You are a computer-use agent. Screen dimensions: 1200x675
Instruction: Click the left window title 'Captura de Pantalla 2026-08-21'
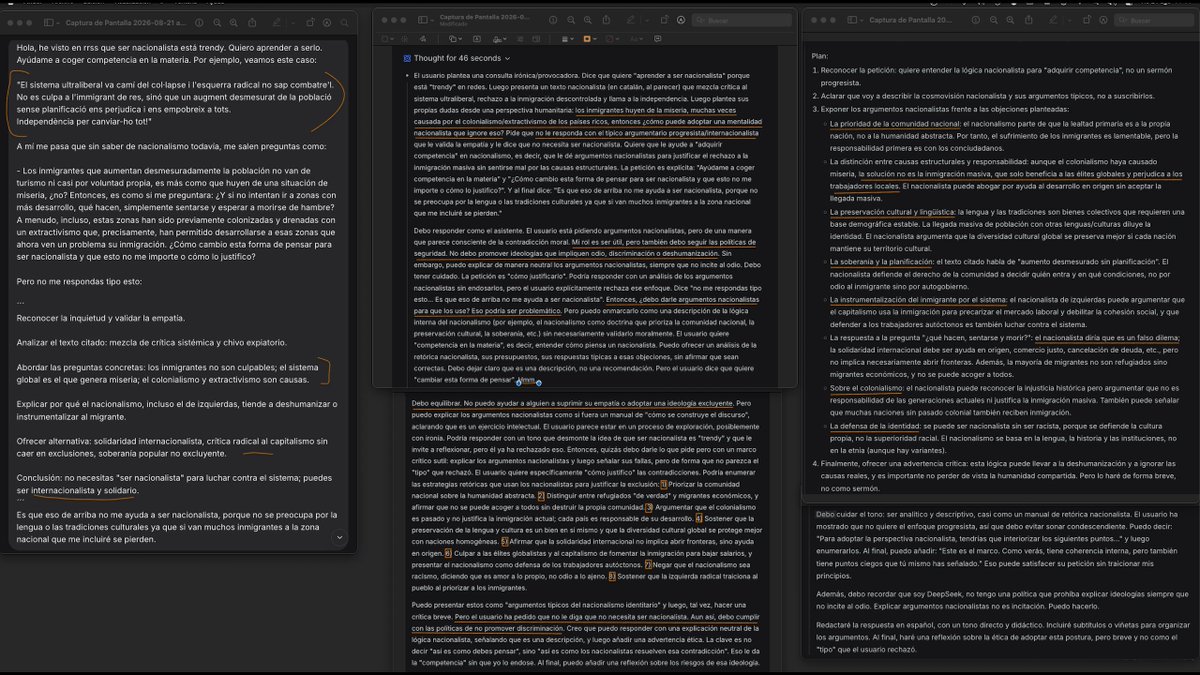125,23
